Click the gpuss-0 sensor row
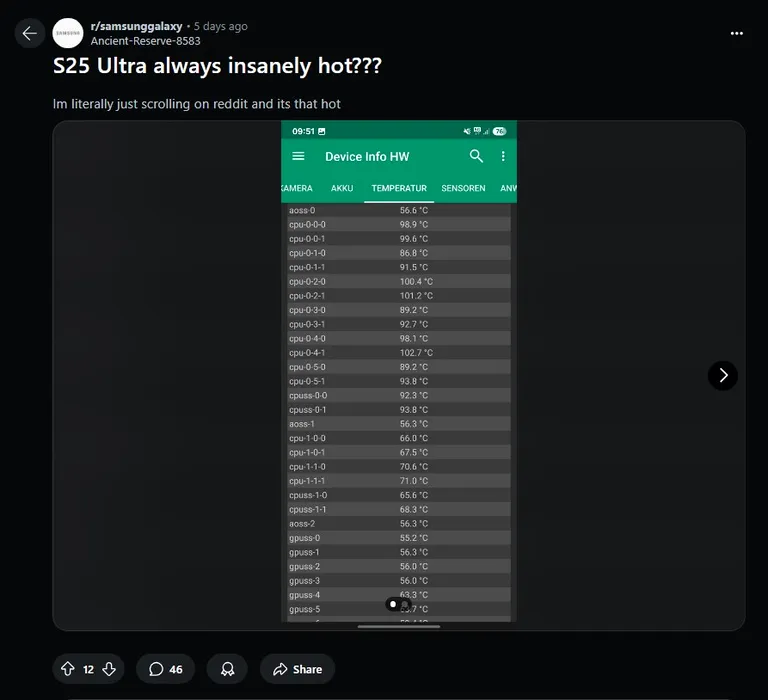The height and width of the screenshot is (700, 768). (399, 538)
